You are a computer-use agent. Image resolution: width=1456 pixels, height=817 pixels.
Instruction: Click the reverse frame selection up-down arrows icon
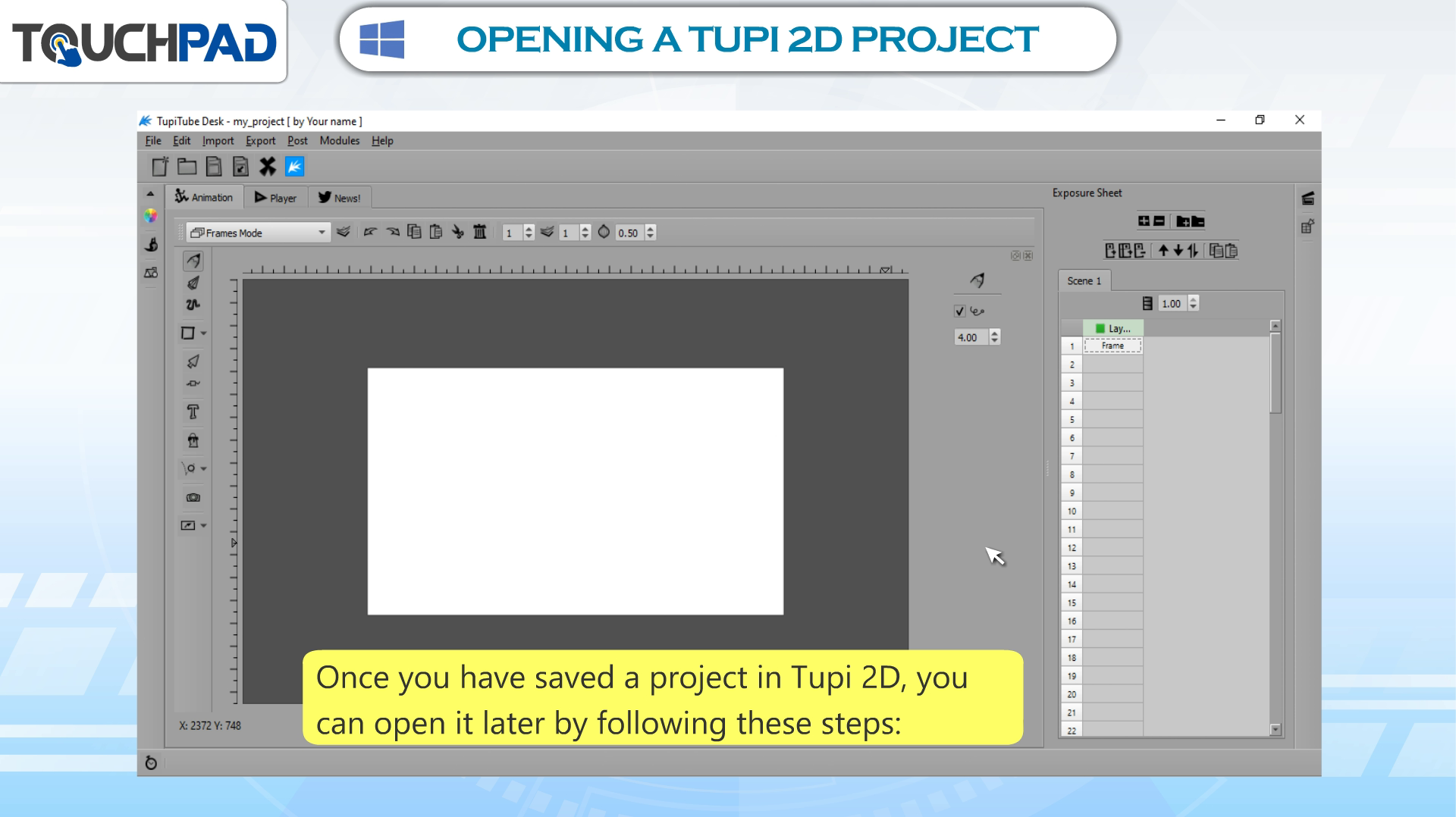coord(1193,251)
